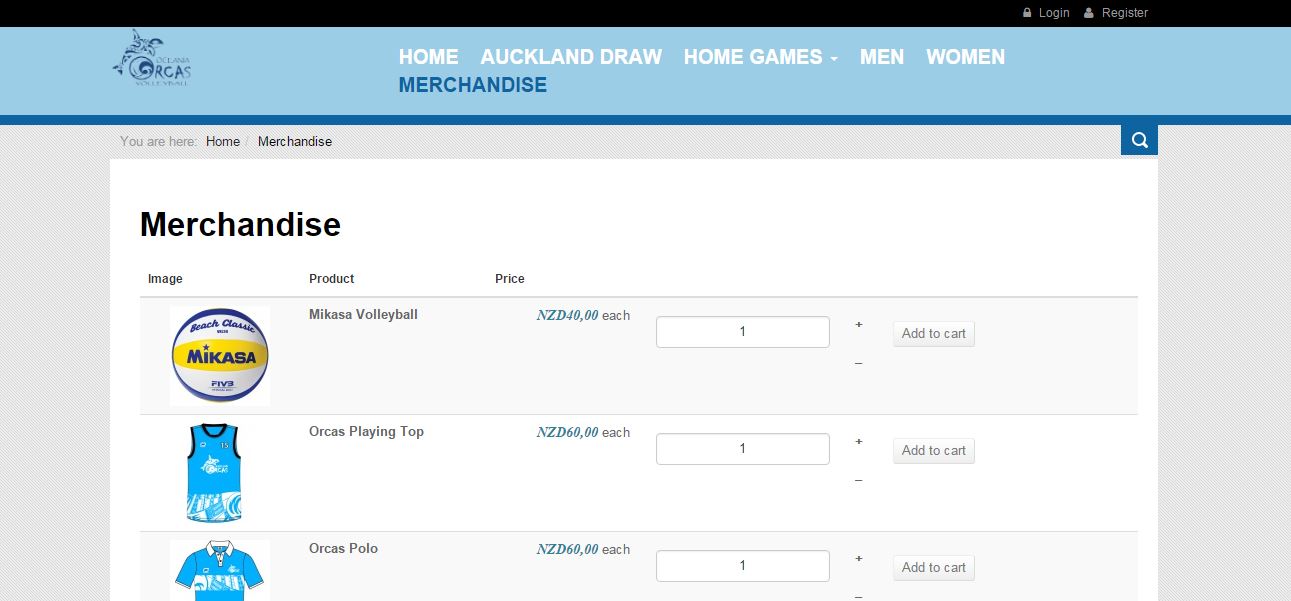The width and height of the screenshot is (1291, 601).
Task: Open the search magnifier icon
Action: click(1139, 140)
